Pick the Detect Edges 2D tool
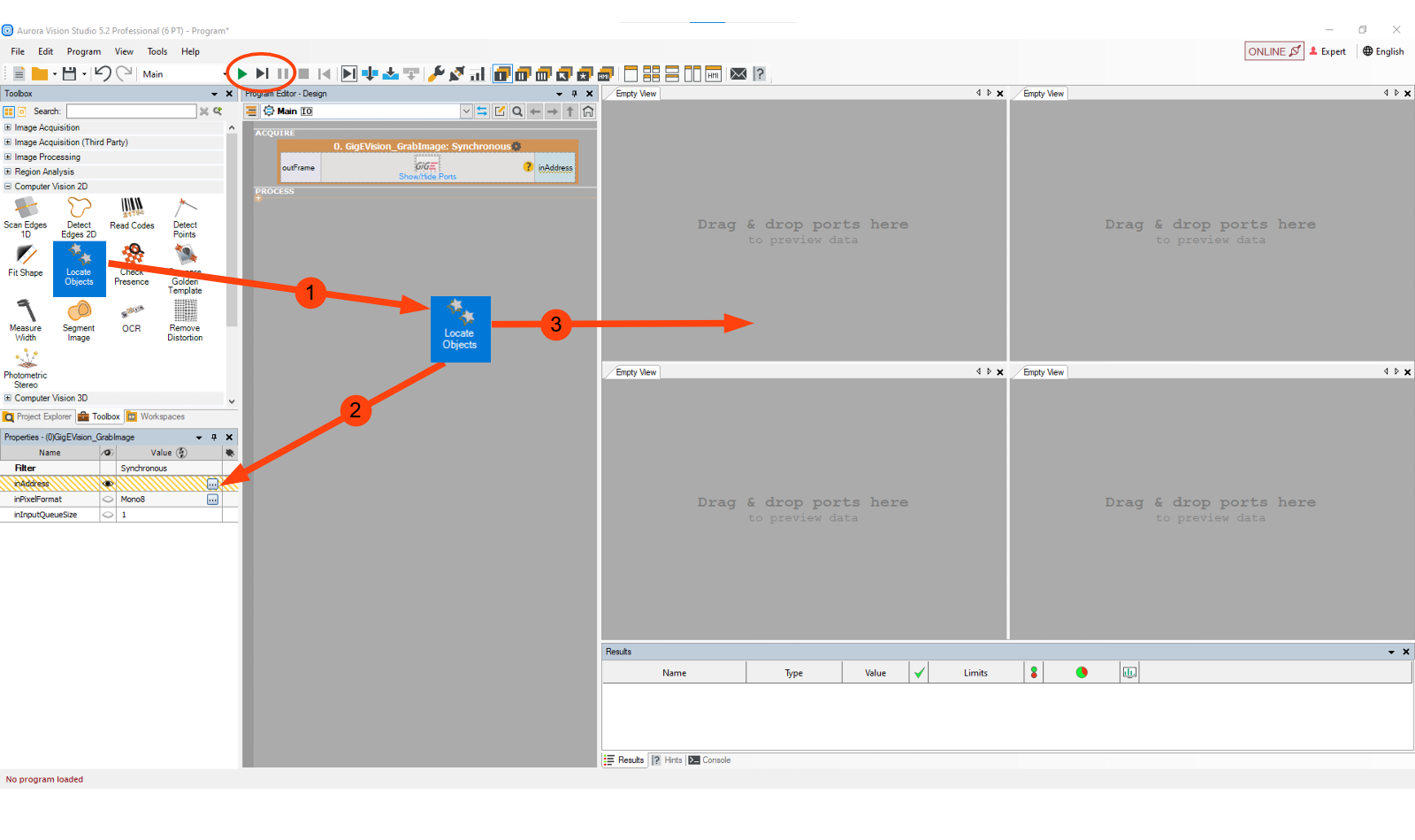1415x840 pixels. 79,217
